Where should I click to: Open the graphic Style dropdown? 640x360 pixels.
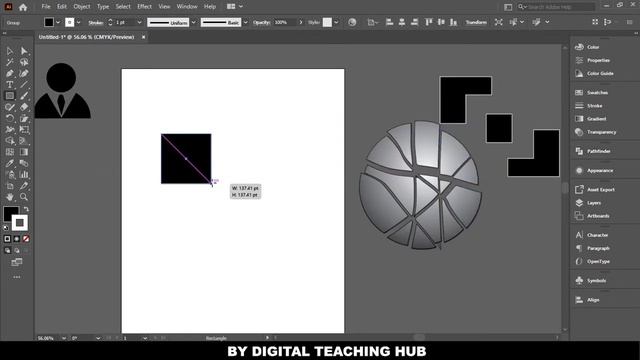(x=336, y=23)
